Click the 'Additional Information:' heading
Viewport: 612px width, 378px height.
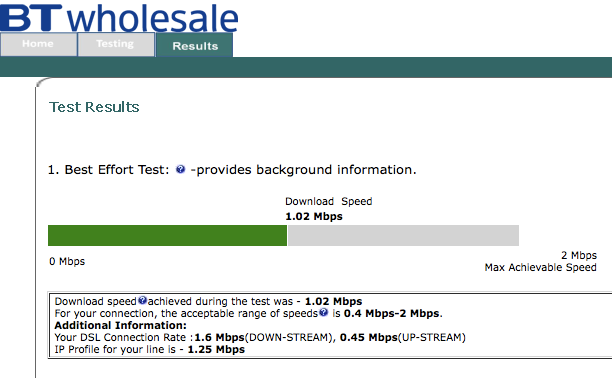(121, 325)
